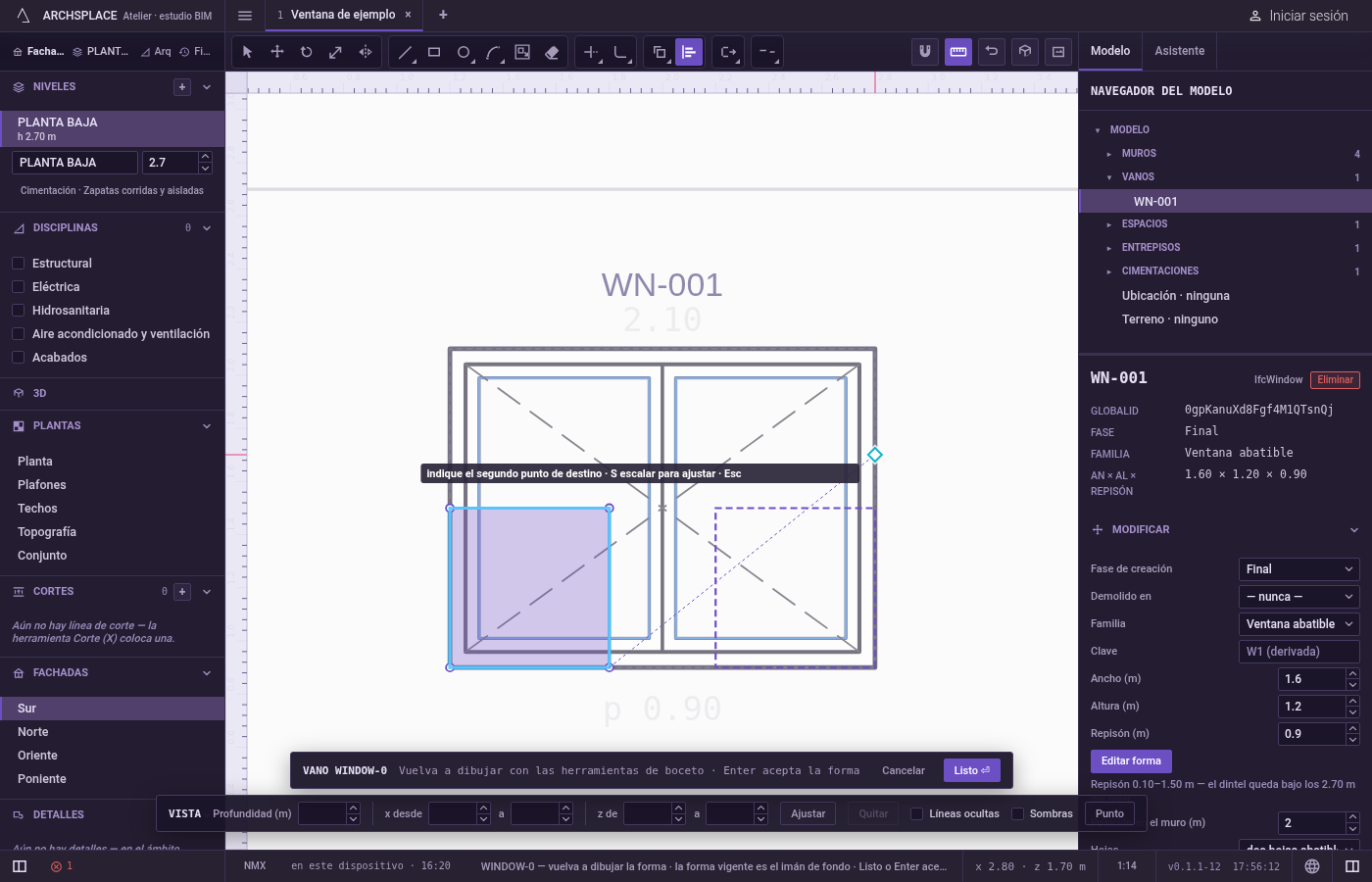Image resolution: width=1372 pixels, height=882 pixels.
Task: Toggle the Estructural discipline checkbox
Action: coord(18,264)
